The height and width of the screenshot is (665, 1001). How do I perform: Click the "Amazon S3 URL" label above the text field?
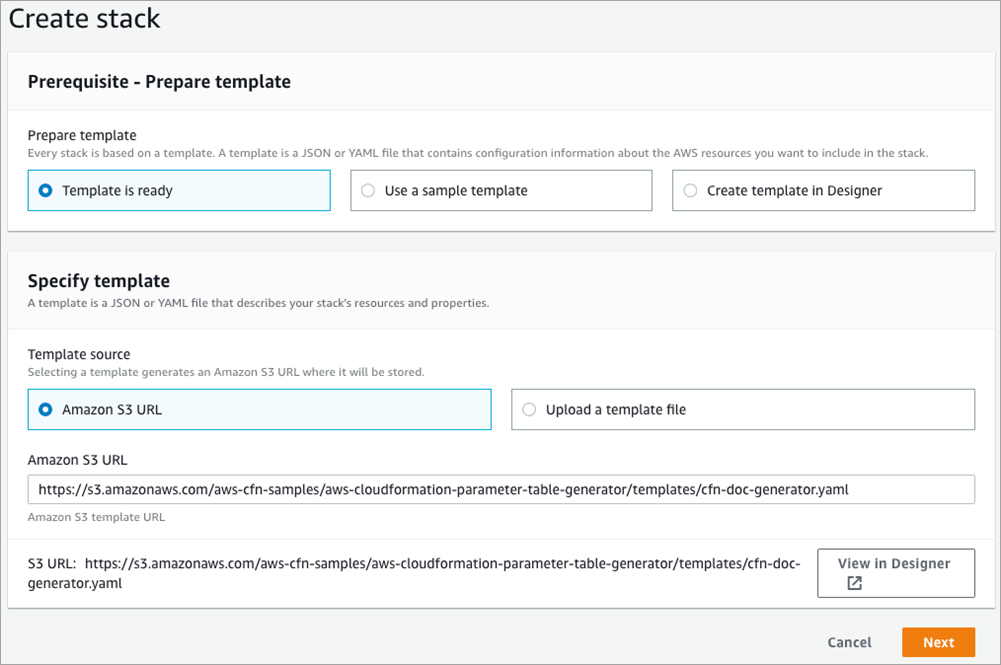(77, 460)
